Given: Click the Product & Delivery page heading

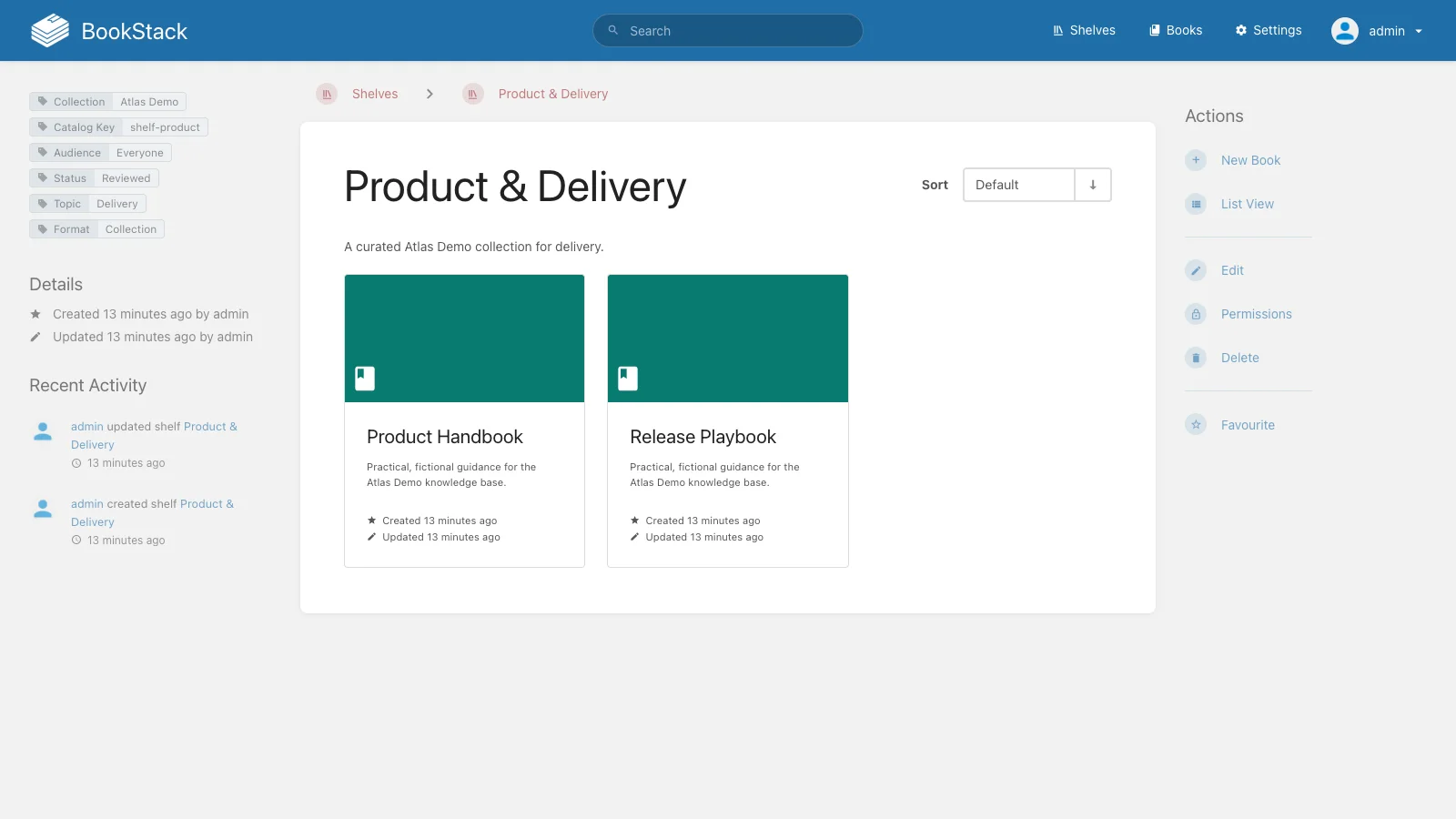Looking at the screenshot, I should 515,187.
